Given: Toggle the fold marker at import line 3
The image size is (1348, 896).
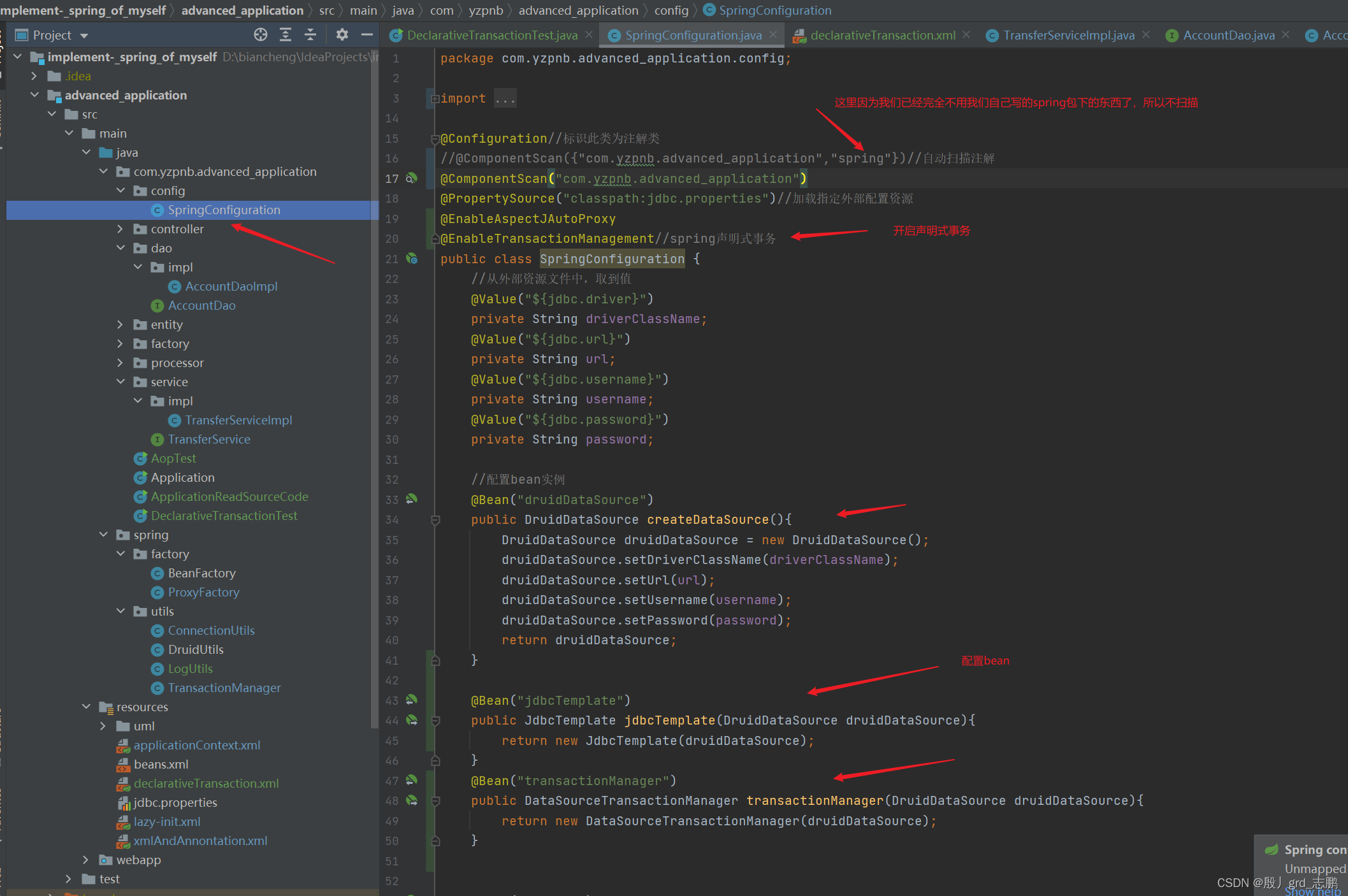Looking at the screenshot, I should (435, 99).
